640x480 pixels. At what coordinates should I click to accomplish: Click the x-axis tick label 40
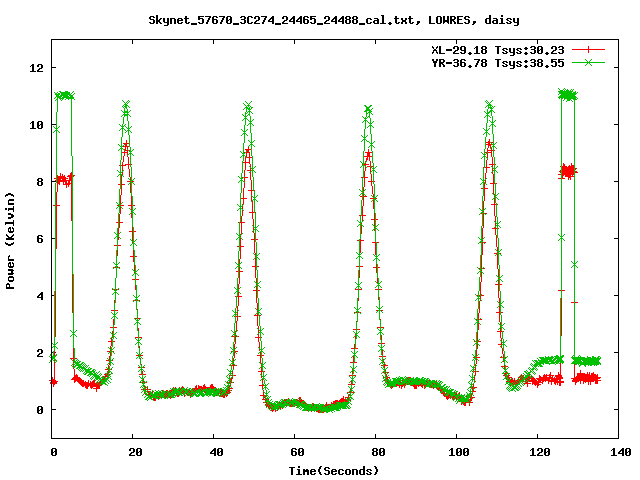[x=216, y=452]
